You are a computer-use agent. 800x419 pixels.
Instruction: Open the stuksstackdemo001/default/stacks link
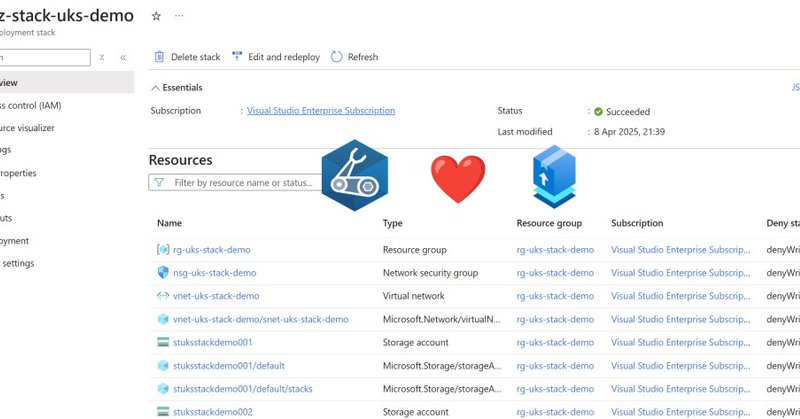243,388
